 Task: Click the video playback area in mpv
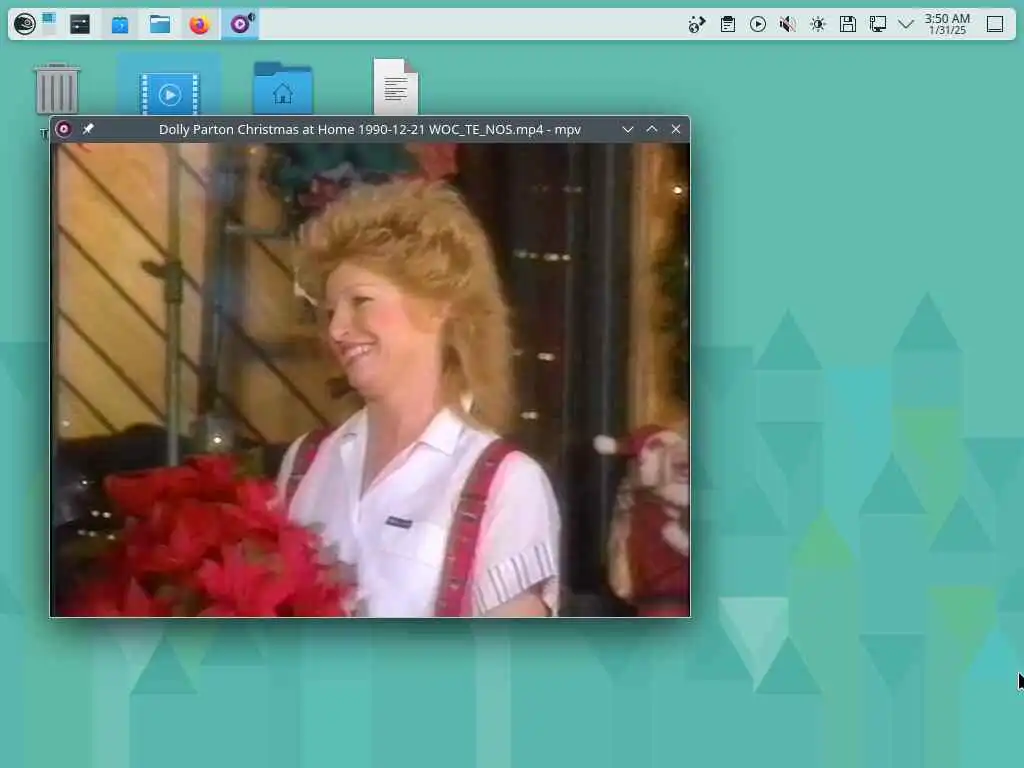pyautogui.click(x=370, y=380)
